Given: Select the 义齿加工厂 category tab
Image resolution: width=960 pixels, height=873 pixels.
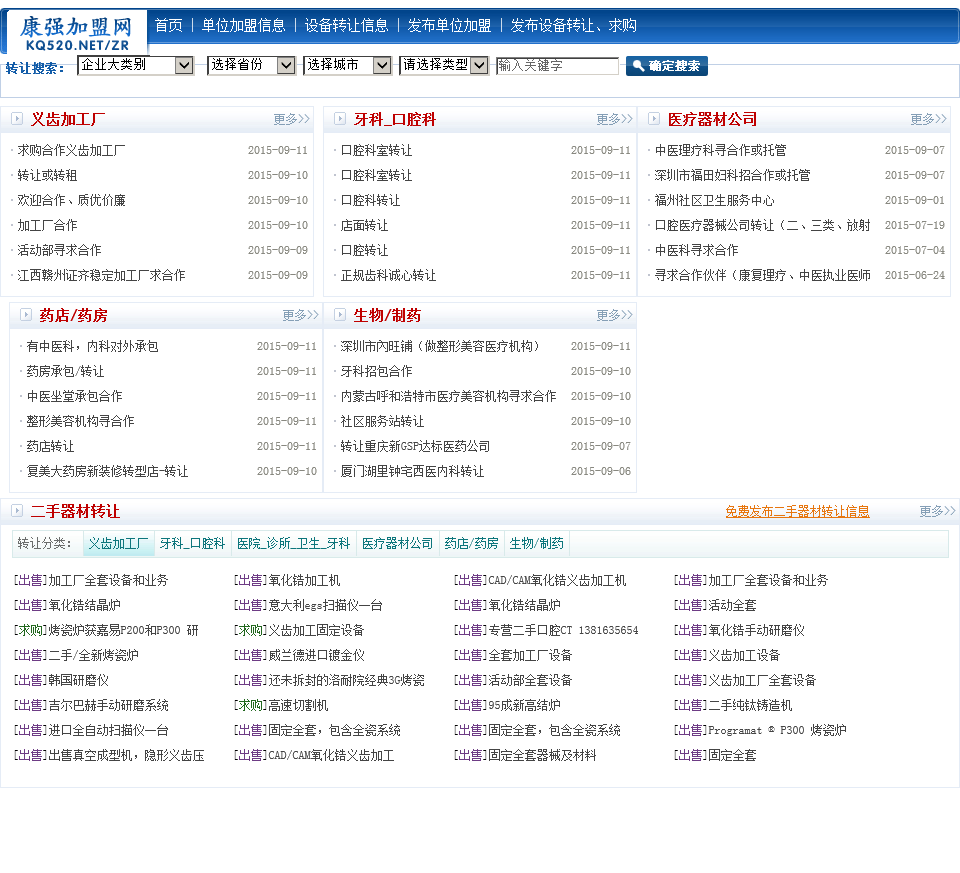Looking at the screenshot, I should [x=118, y=543].
